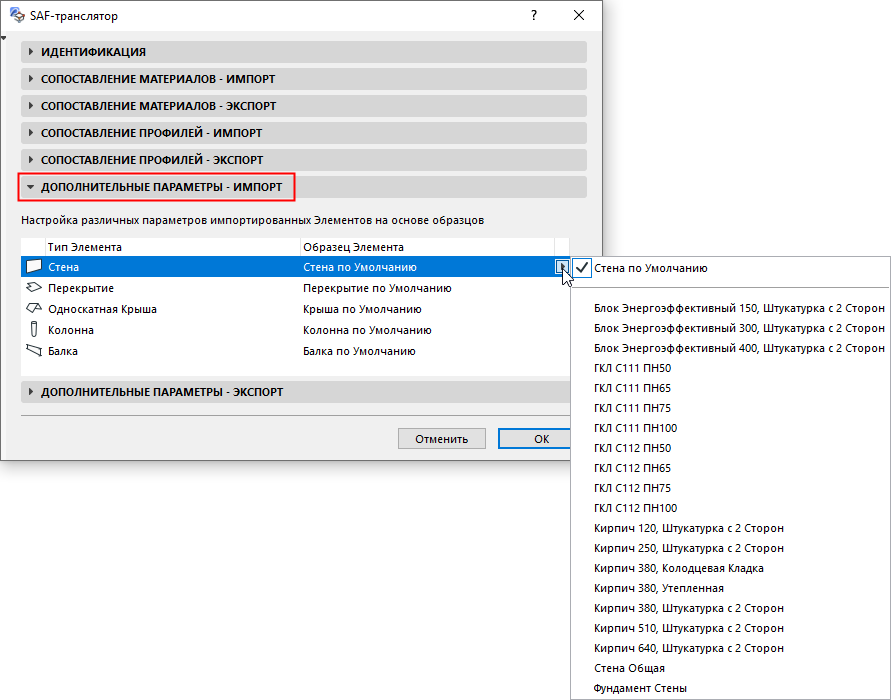
Task: Select the Перекрытие row label
Action: pos(81,288)
